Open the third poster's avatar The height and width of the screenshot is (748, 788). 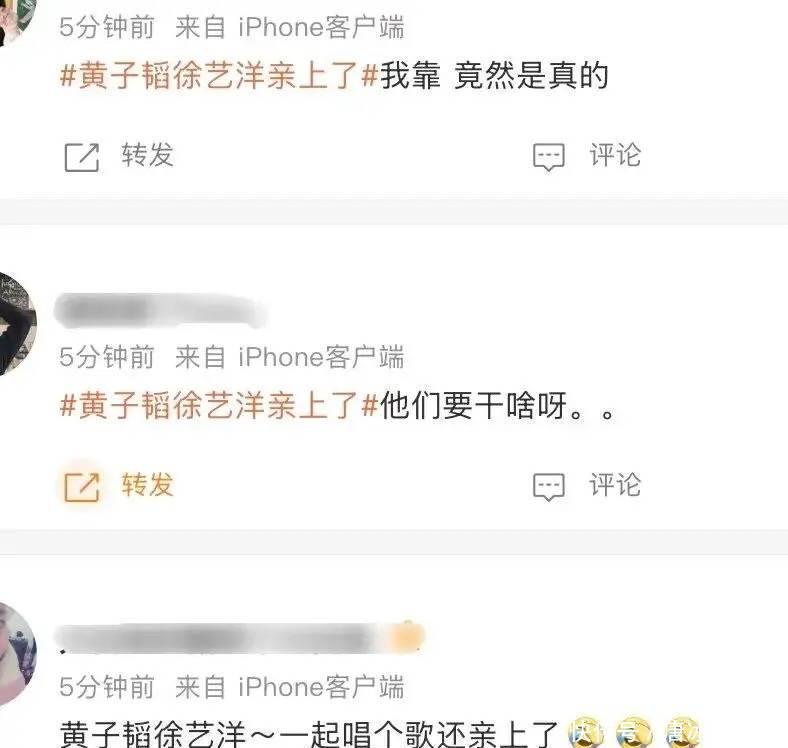pyautogui.click(x=17, y=653)
